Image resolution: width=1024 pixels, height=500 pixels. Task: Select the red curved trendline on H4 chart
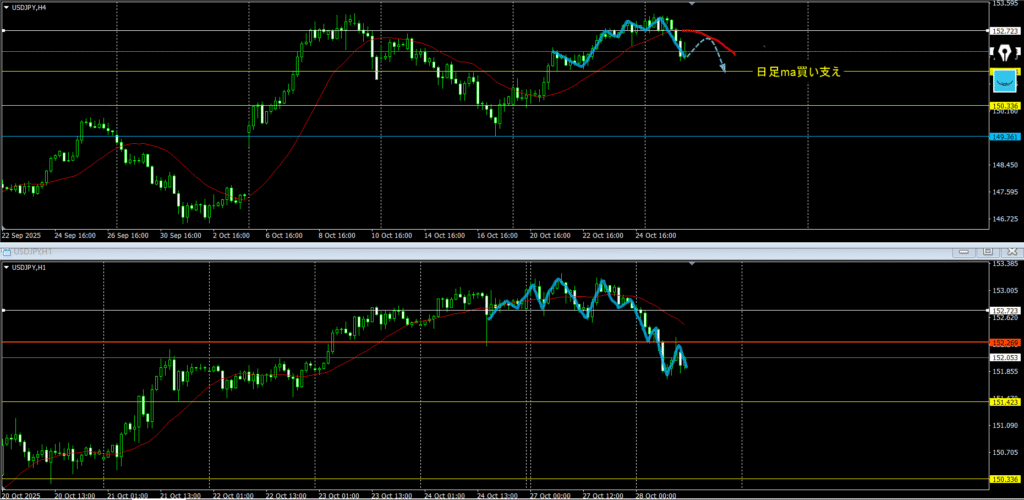[718, 41]
